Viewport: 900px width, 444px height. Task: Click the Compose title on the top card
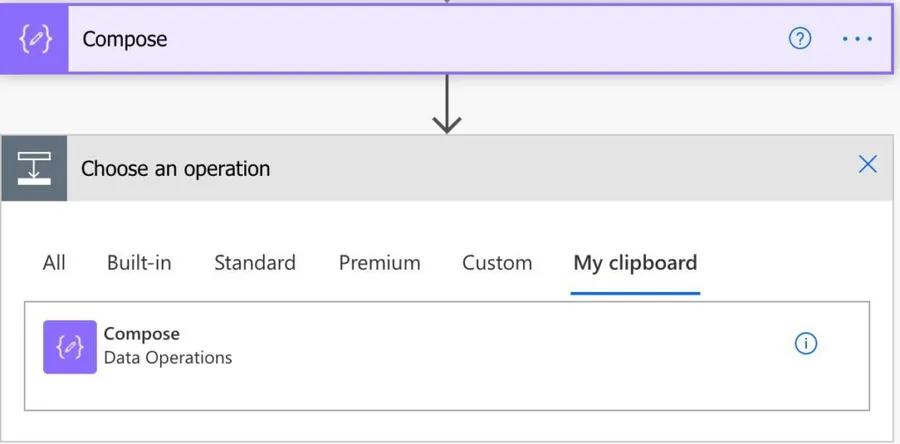pos(125,40)
